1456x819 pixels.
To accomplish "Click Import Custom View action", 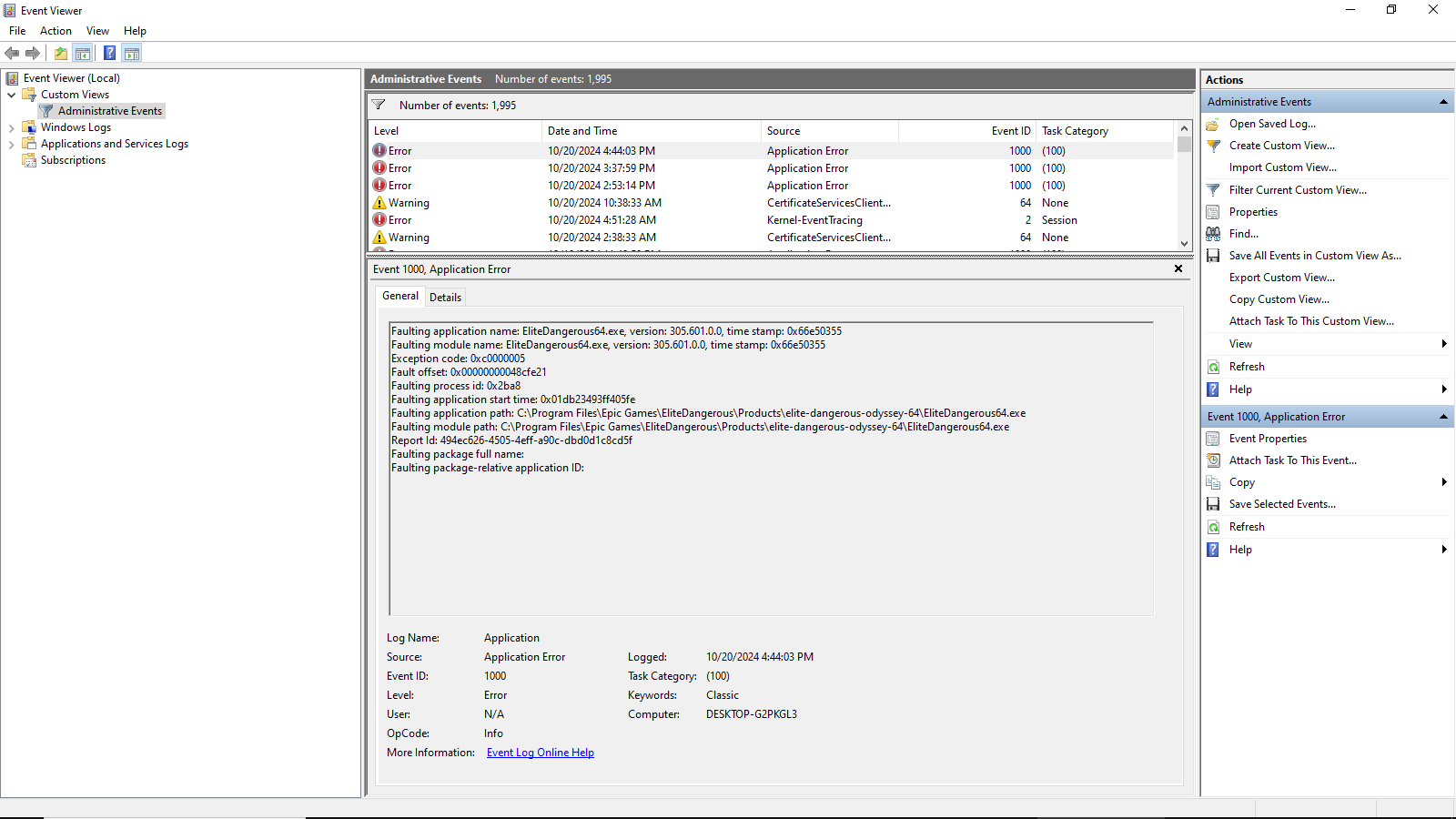I will point(1283,167).
